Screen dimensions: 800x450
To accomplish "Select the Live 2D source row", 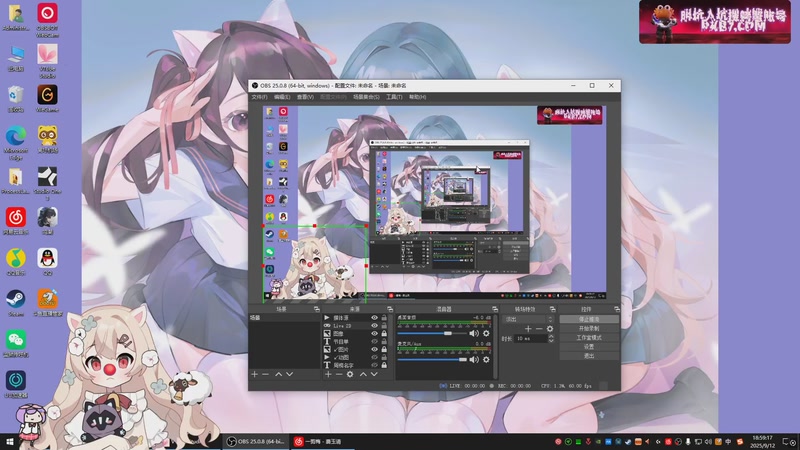I will (x=355, y=326).
